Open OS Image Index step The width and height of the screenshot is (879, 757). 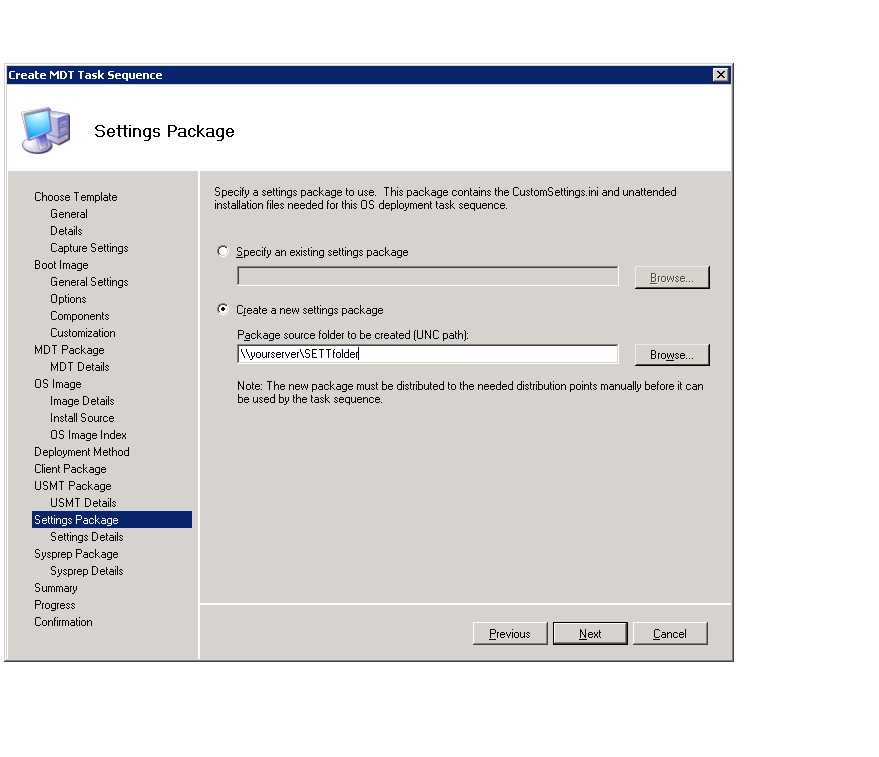point(88,435)
